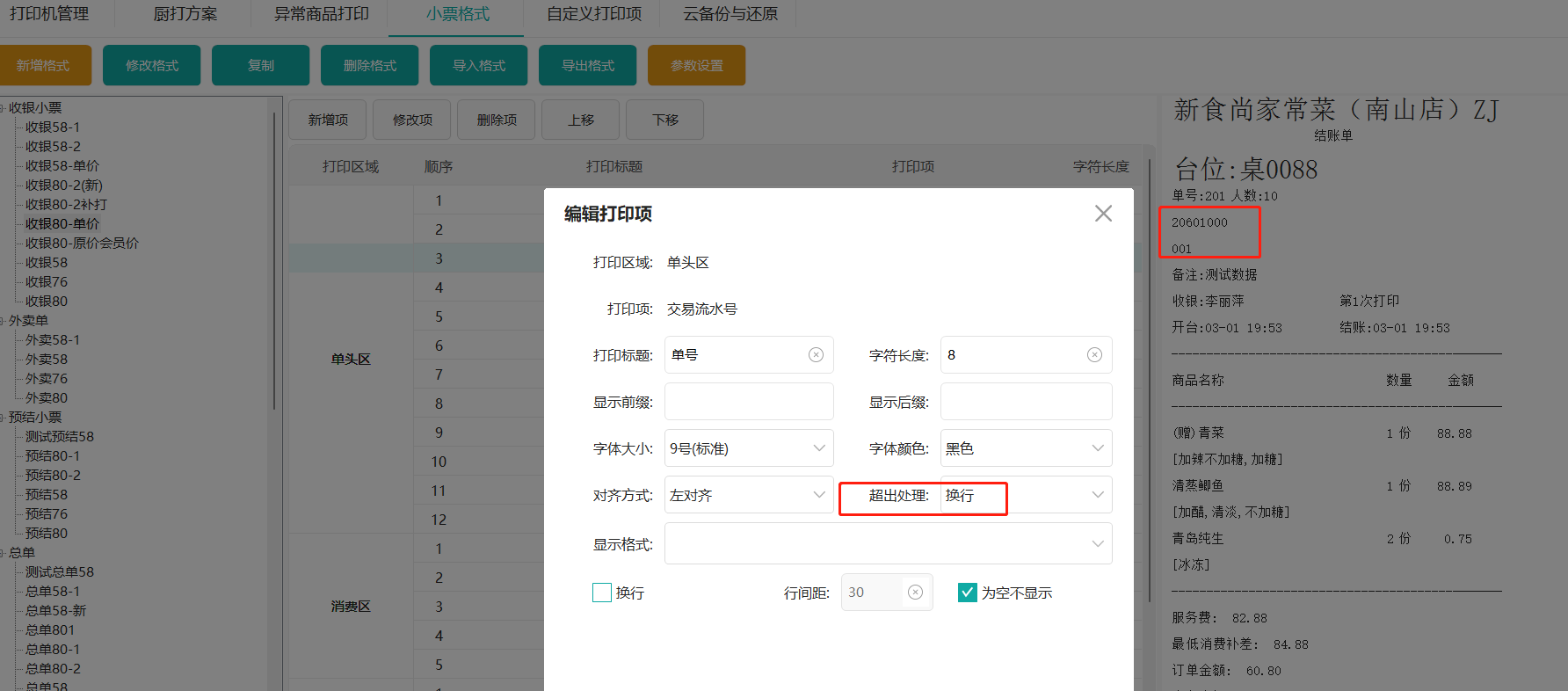
Task: Select 总单80-1 format
Action: 53,650
